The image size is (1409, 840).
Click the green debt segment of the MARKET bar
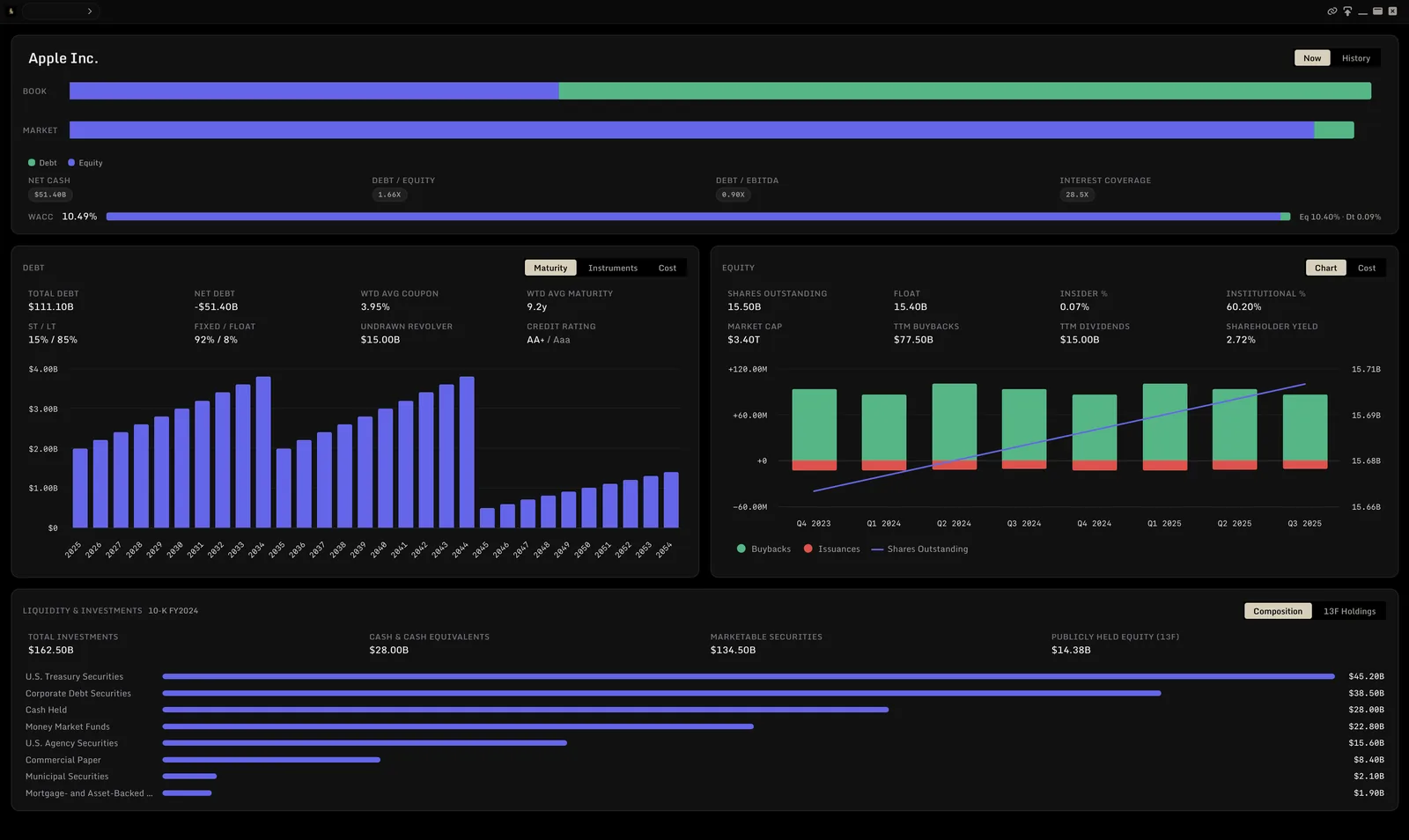(x=1334, y=130)
